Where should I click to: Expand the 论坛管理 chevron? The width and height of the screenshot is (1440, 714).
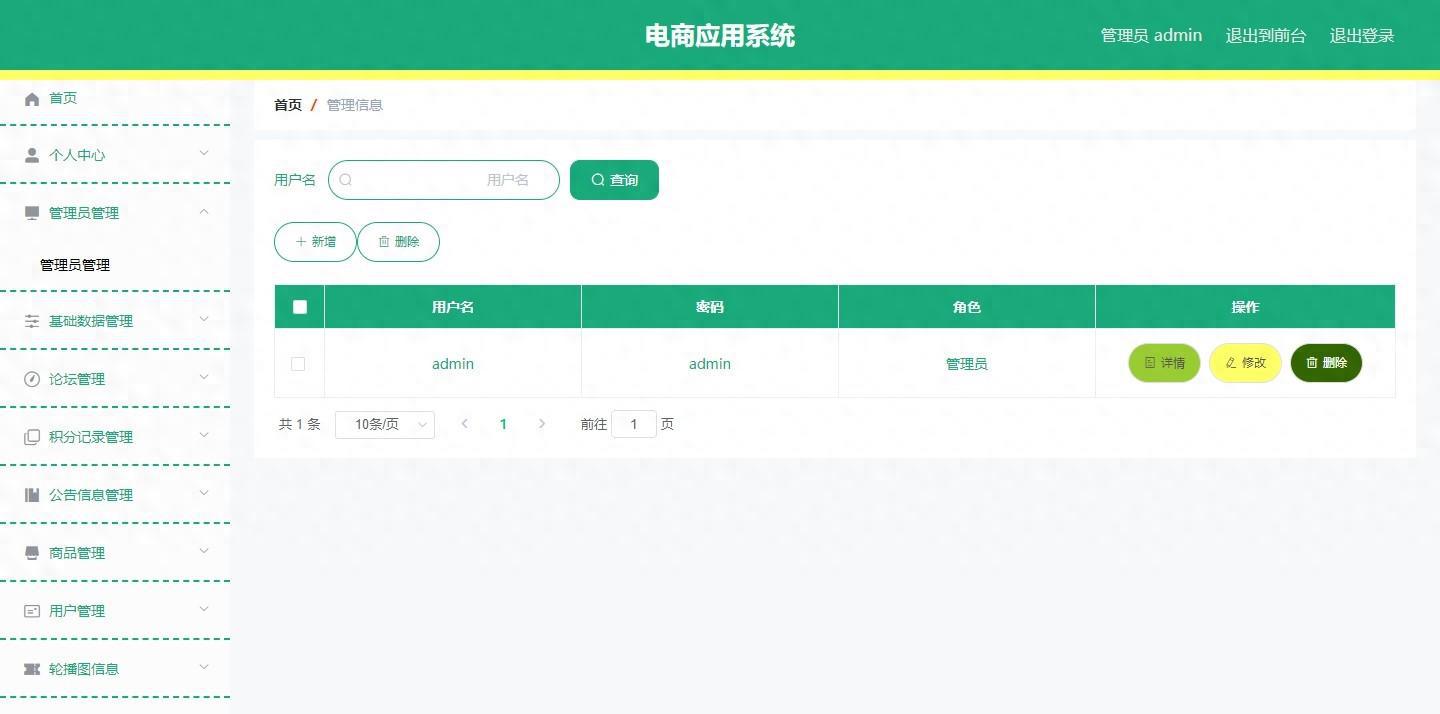pyautogui.click(x=204, y=377)
